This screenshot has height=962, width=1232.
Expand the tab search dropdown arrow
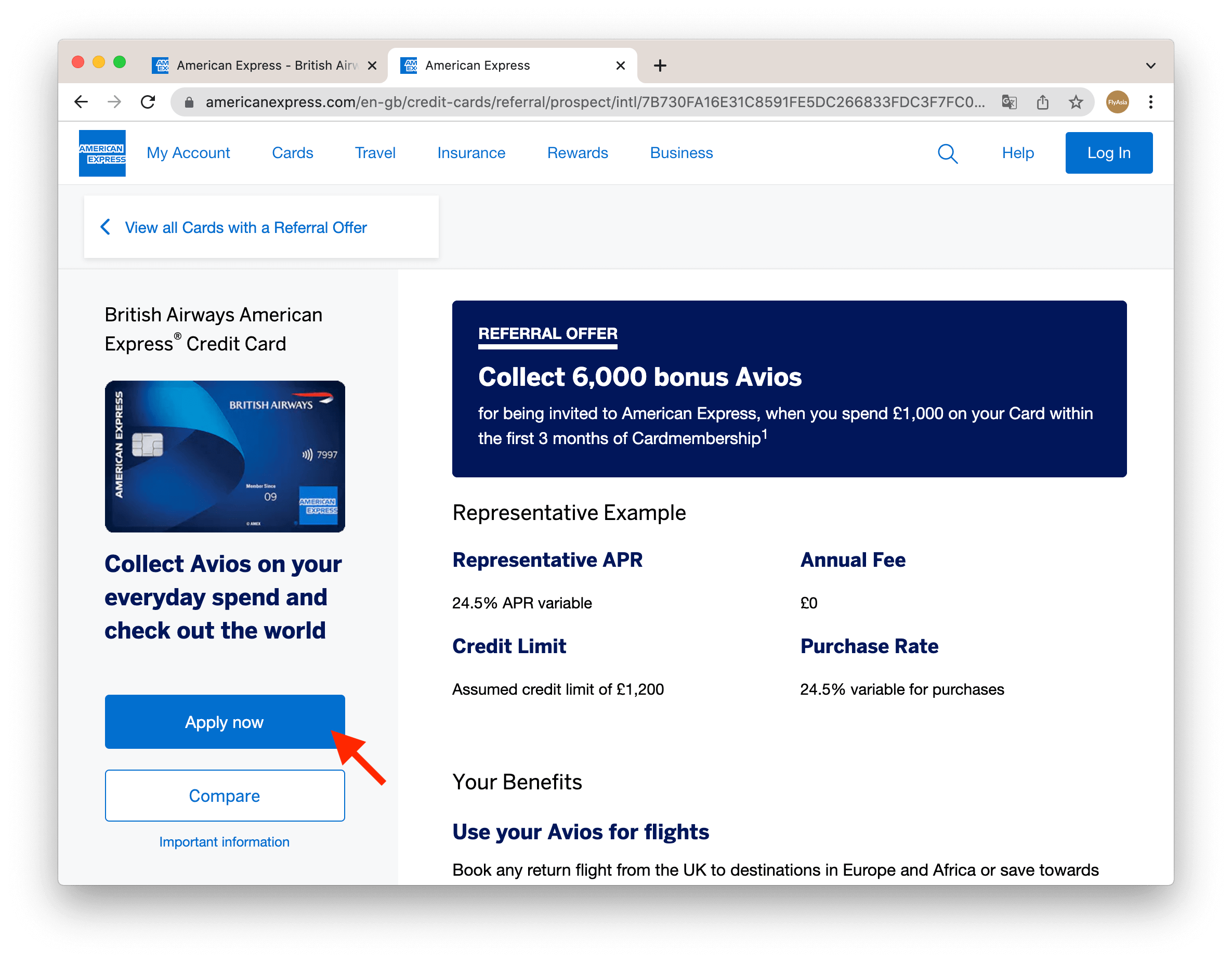coord(1151,66)
